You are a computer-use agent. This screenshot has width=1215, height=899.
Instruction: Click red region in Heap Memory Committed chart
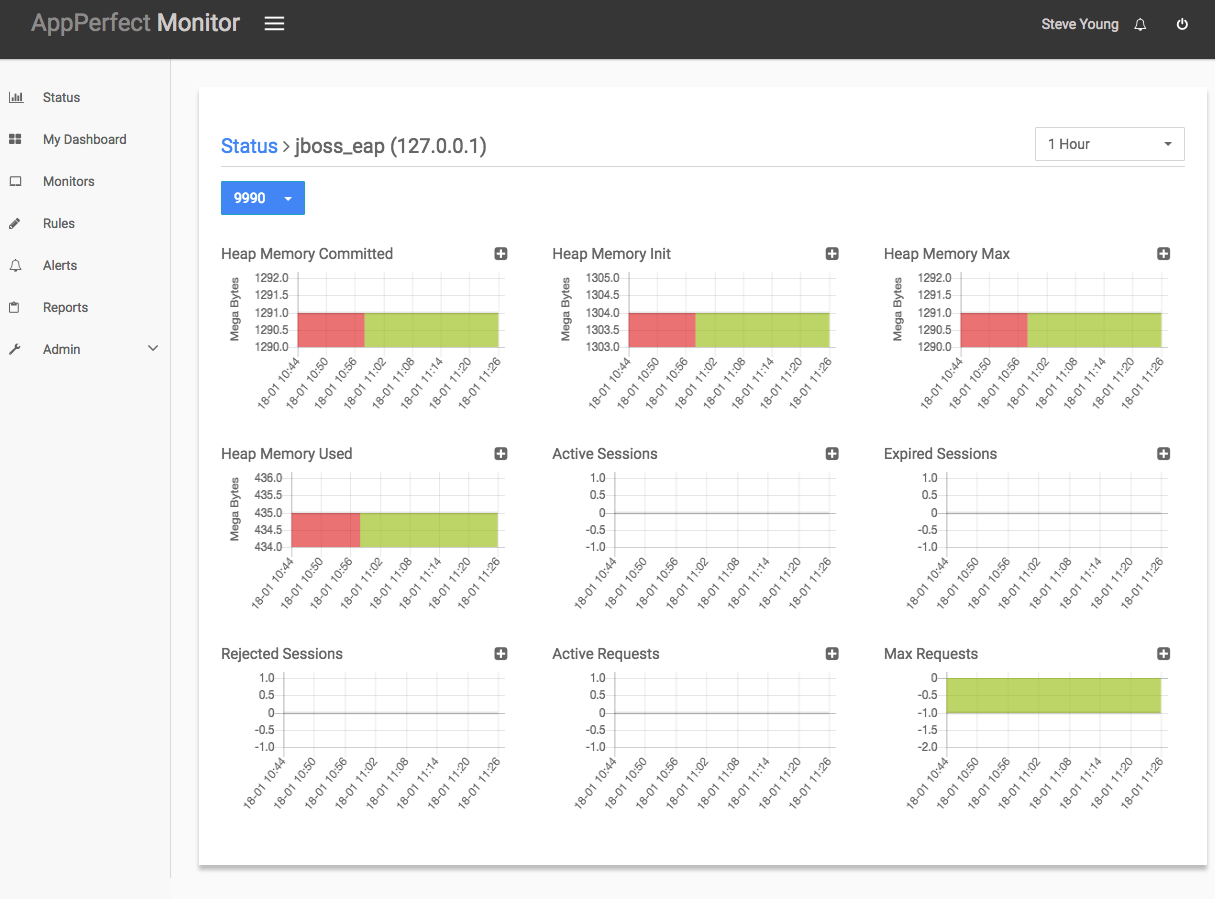(331, 330)
